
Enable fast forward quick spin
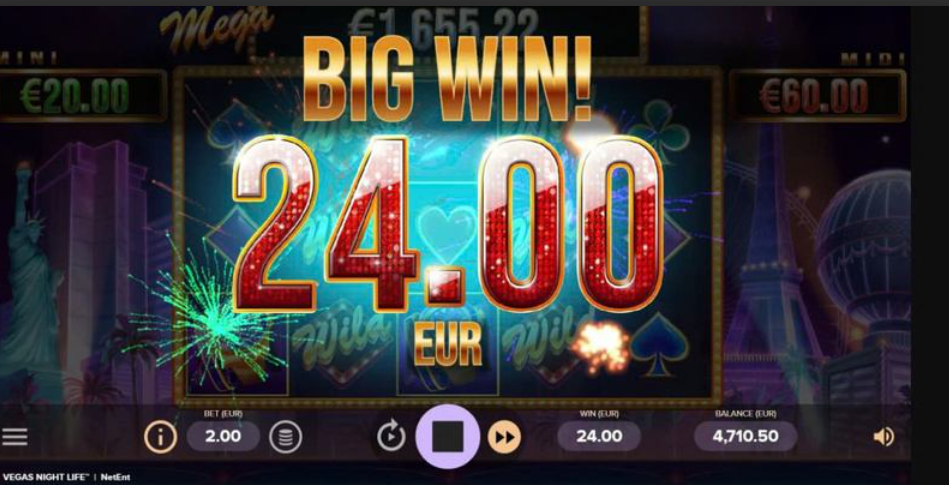point(504,437)
